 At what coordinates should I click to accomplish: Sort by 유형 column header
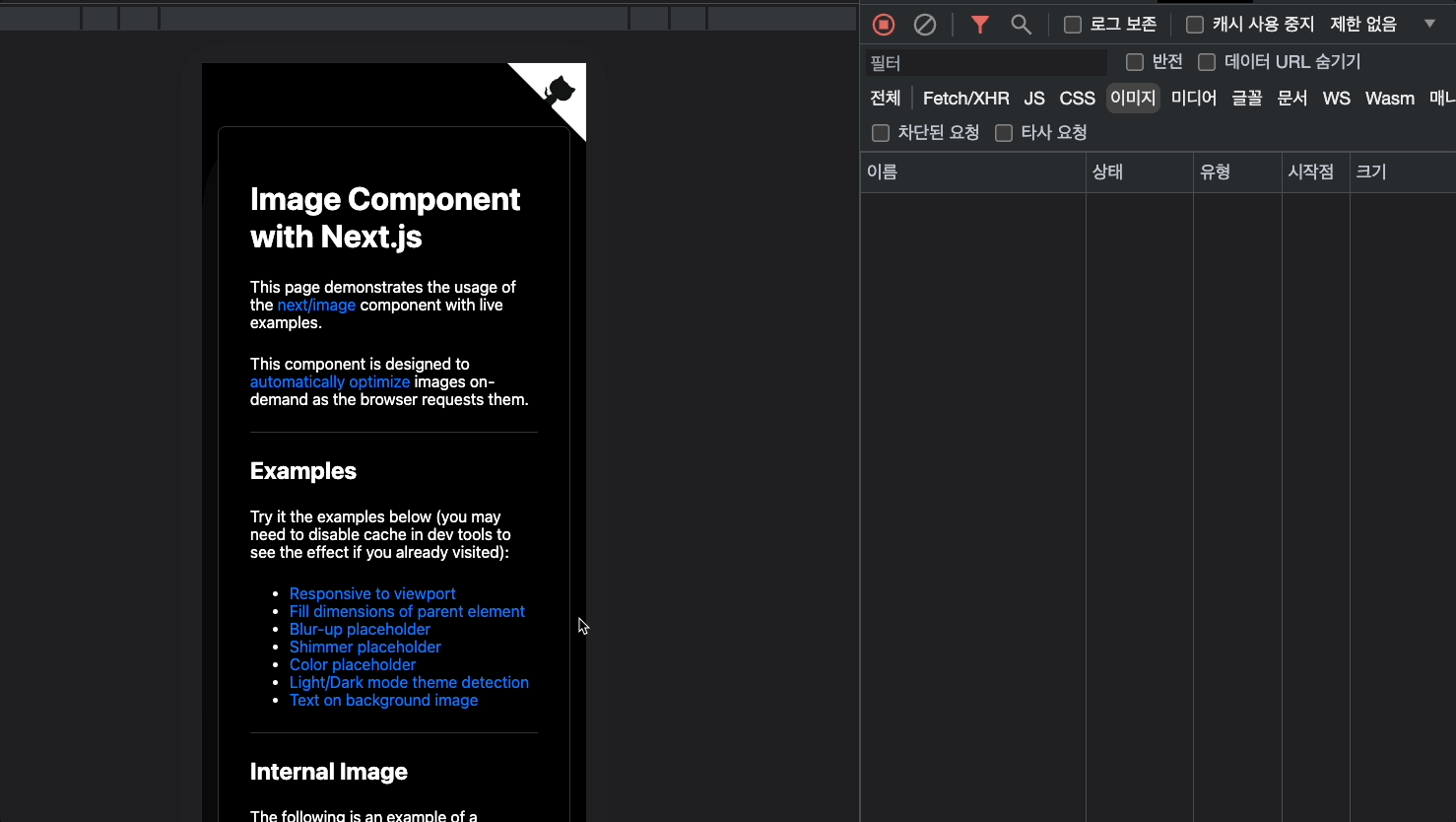click(1237, 172)
